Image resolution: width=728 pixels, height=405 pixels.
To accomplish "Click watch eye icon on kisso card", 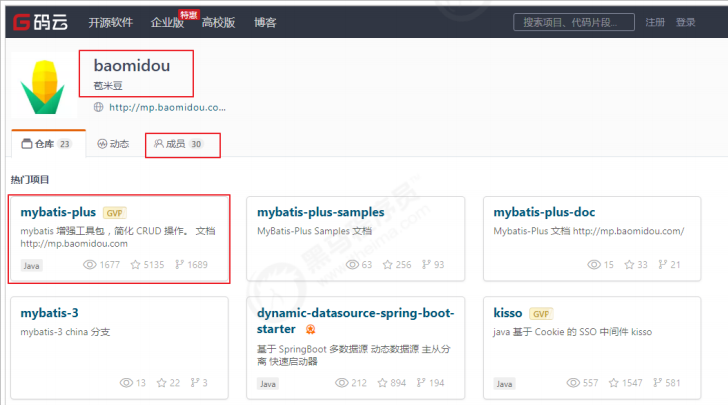I will click(x=573, y=383).
